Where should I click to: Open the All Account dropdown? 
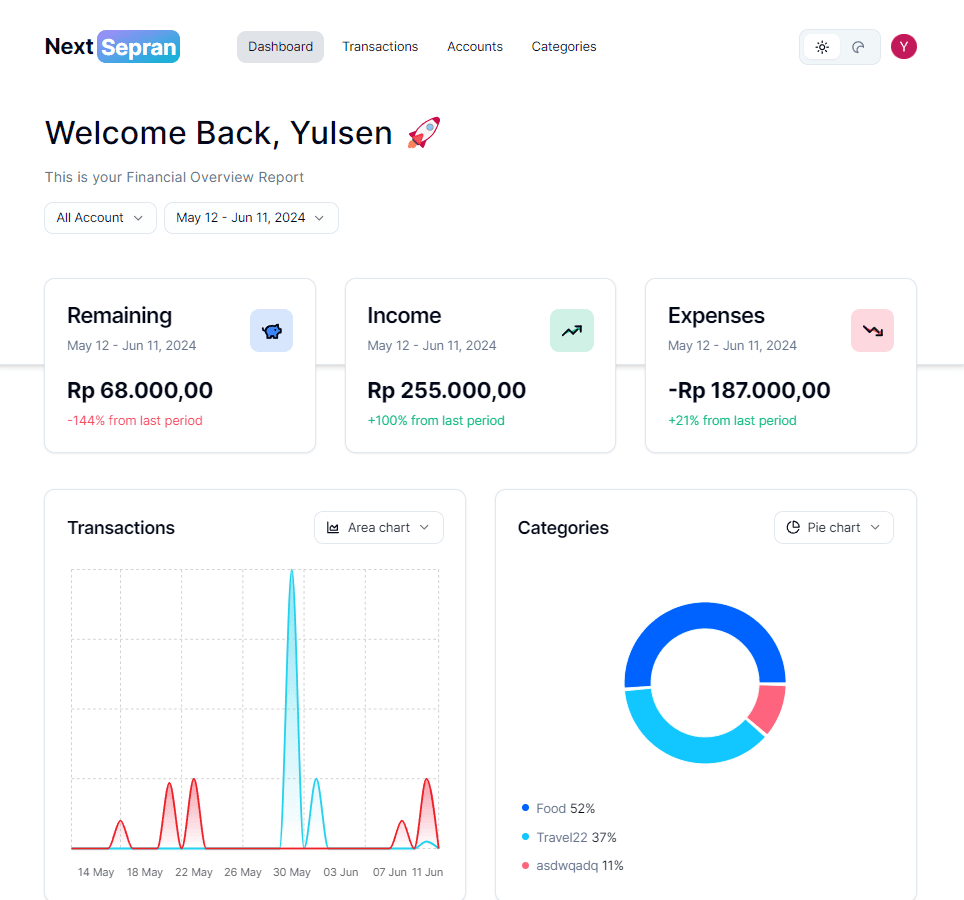pyautogui.click(x=100, y=218)
